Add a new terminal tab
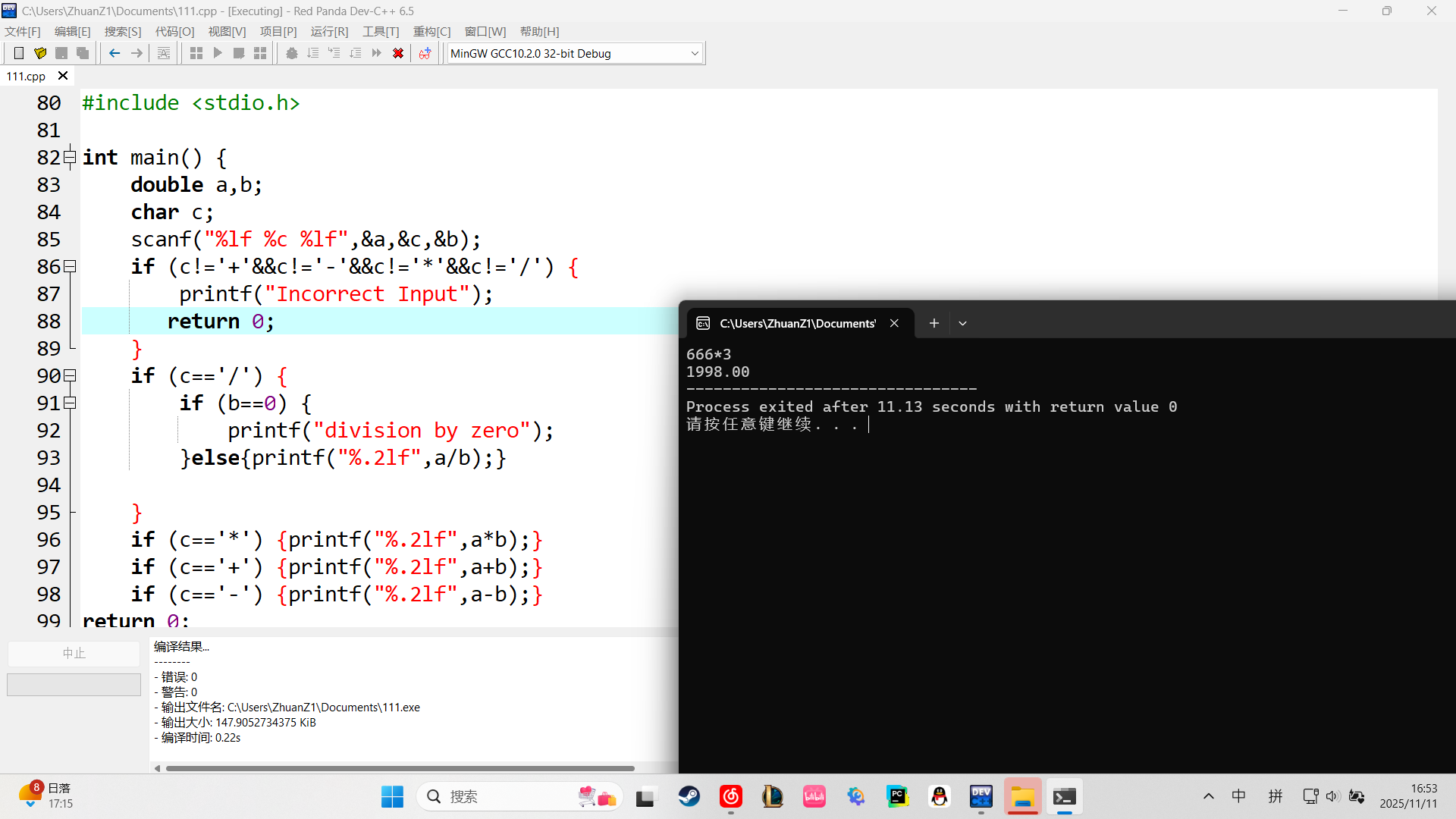This screenshot has height=819, width=1456. click(x=934, y=323)
